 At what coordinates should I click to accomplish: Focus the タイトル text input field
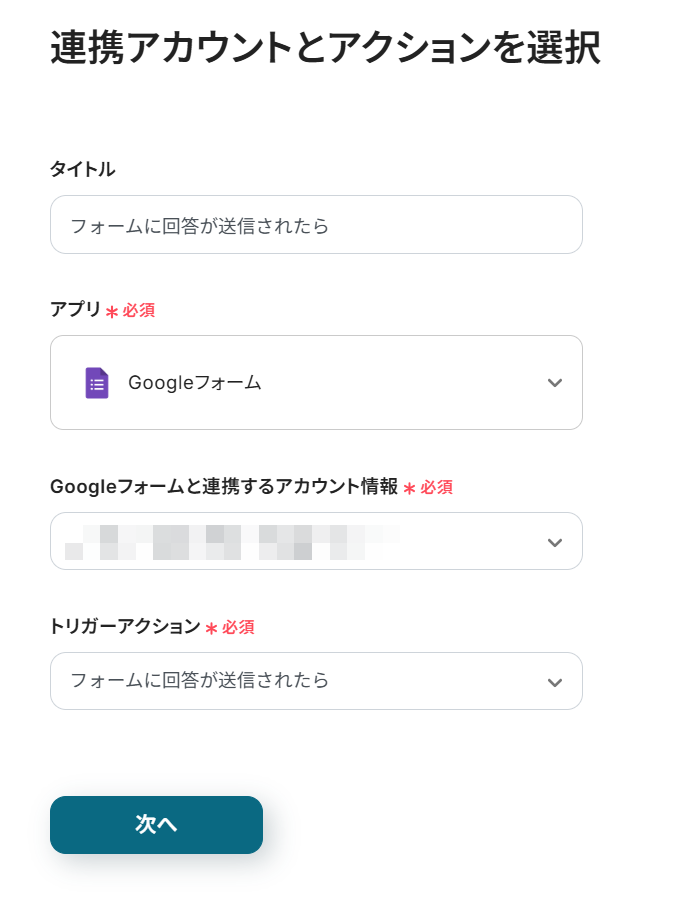click(316, 225)
